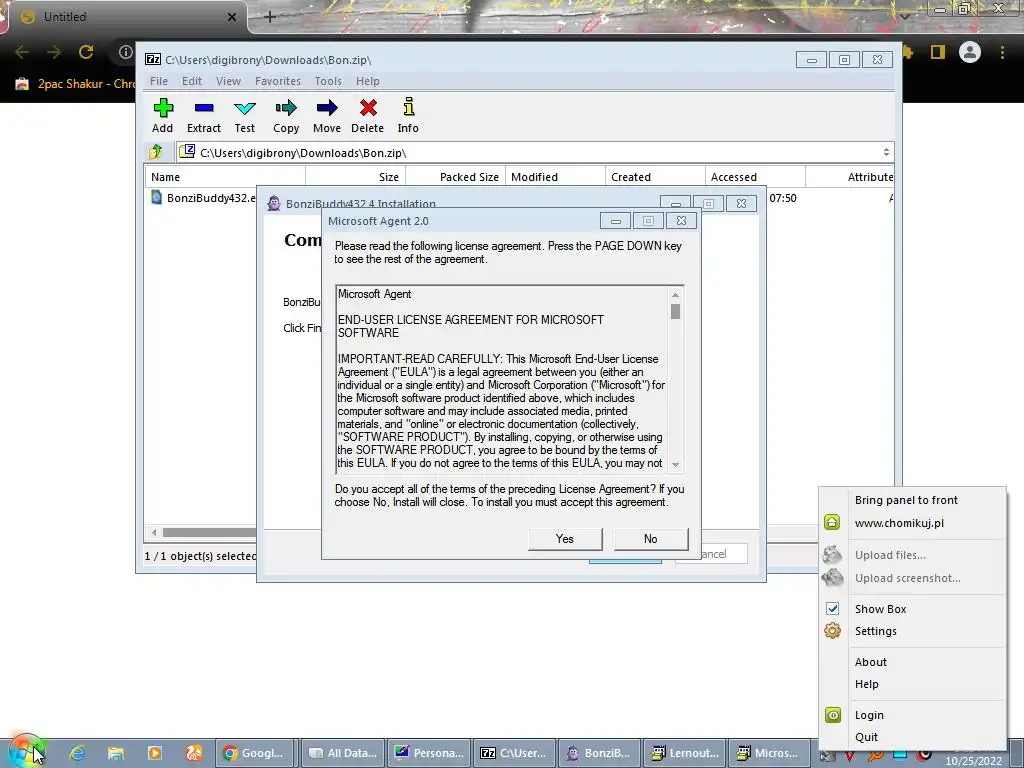Decline the license with No button

coord(650,539)
